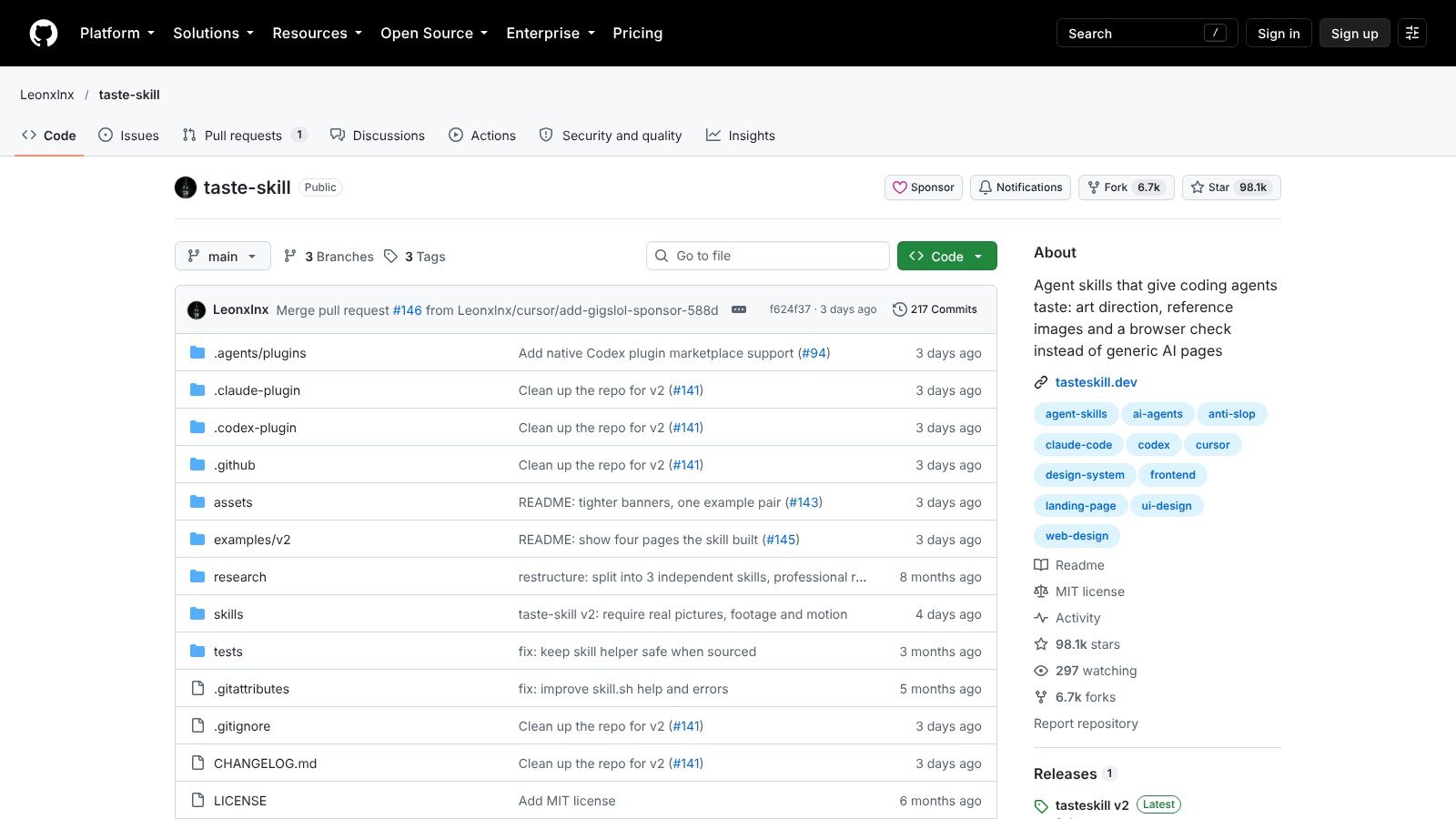Open the tasteskill.dev website link
This screenshot has height=819, width=1456.
1097,382
